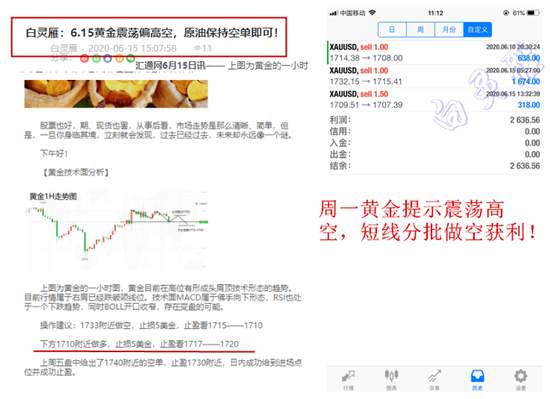Click the 出金 withdrawal row label
Viewport: 550px width, 399px height.
[340, 154]
